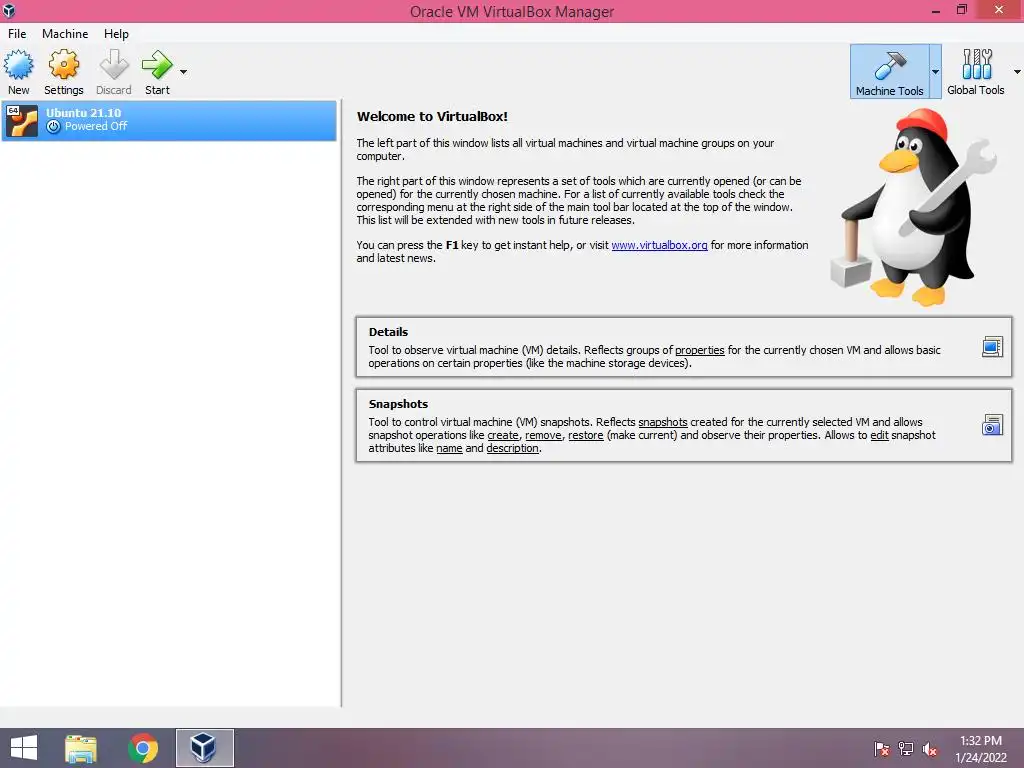The width and height of the screenshot is (1024, 768).
Task: Click the Powered Off status icon
Action: pyautogui.click(x=54, y=127)
